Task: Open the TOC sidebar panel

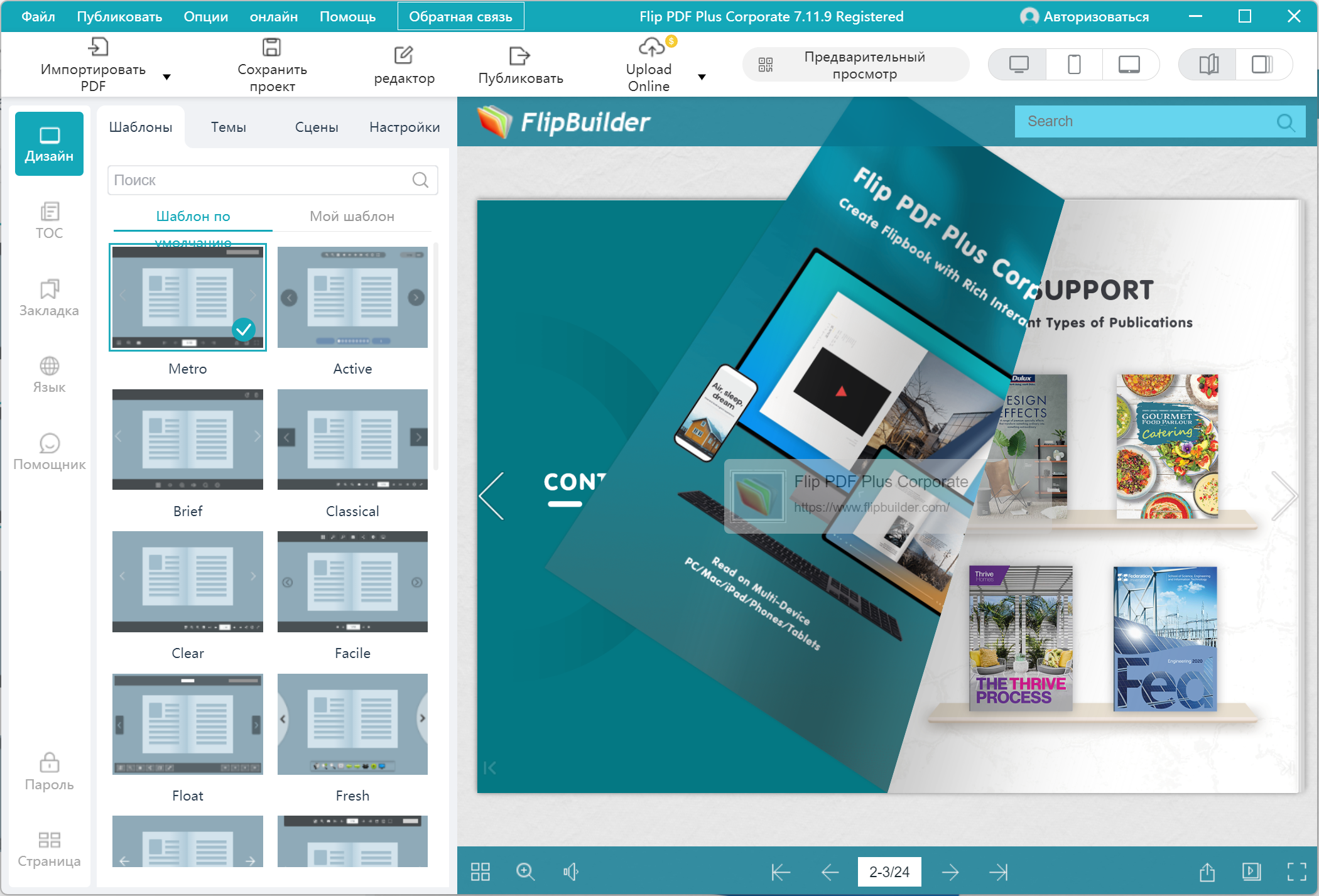Action: 49,220
